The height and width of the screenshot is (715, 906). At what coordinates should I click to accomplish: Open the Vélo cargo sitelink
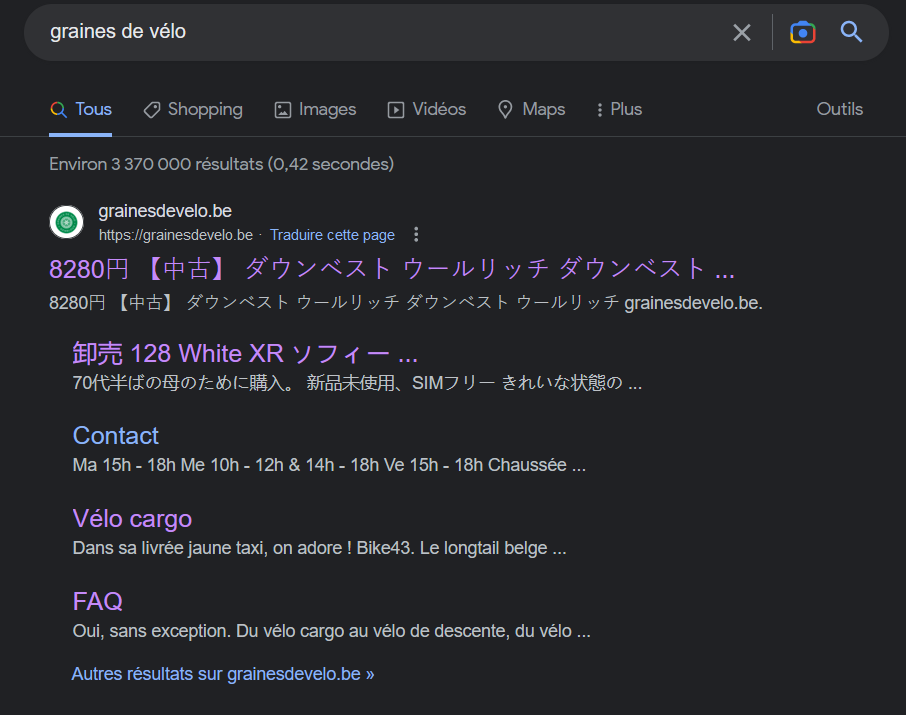132,519
